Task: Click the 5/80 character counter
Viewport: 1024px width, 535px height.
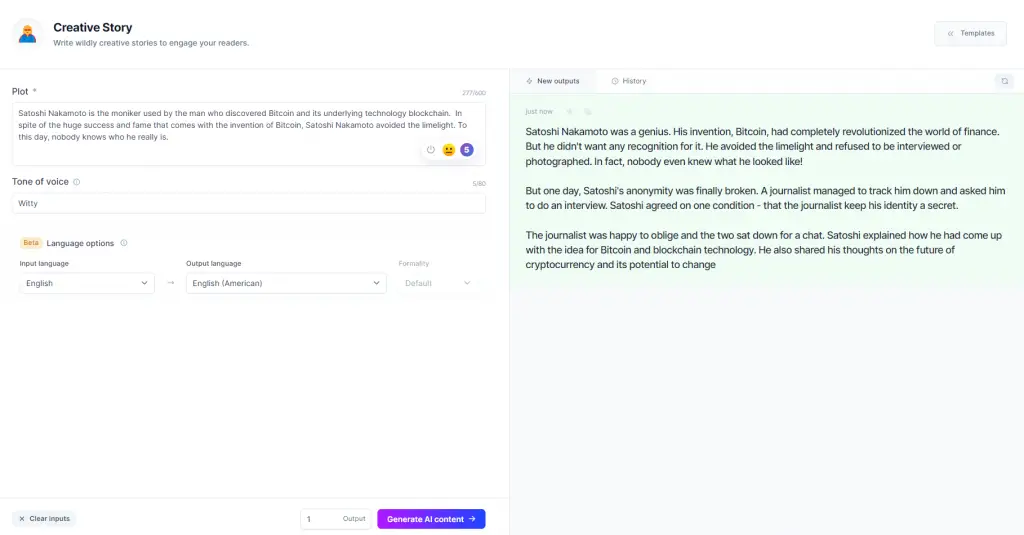Action: [x=479, y=184]
